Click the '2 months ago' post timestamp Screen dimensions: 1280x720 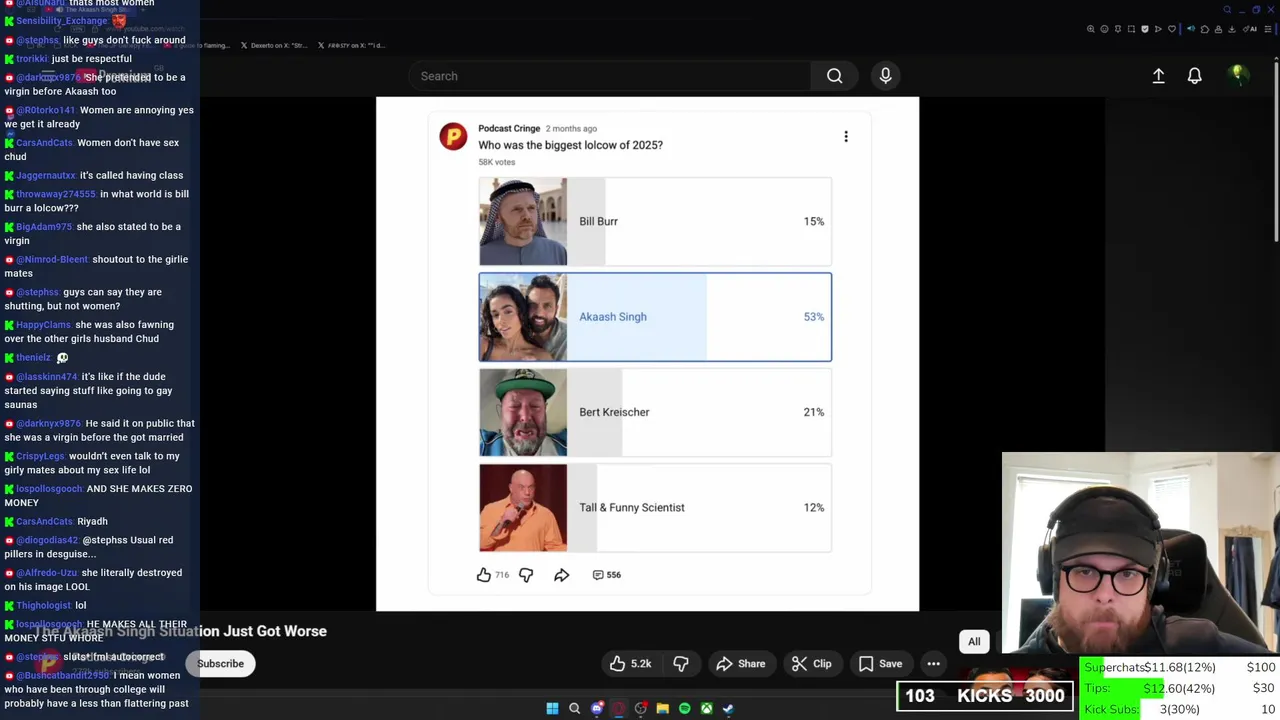(x=571, y=128)
